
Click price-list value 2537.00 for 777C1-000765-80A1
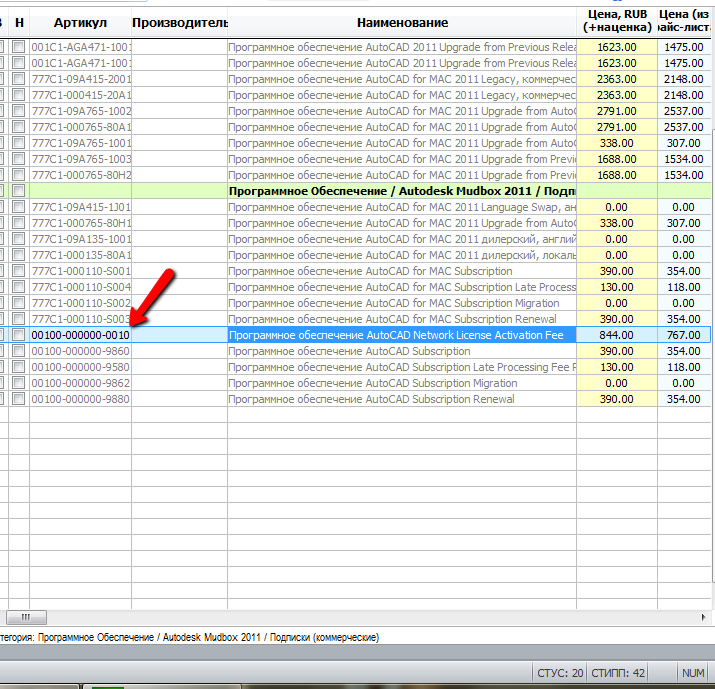tap(684, 127)
